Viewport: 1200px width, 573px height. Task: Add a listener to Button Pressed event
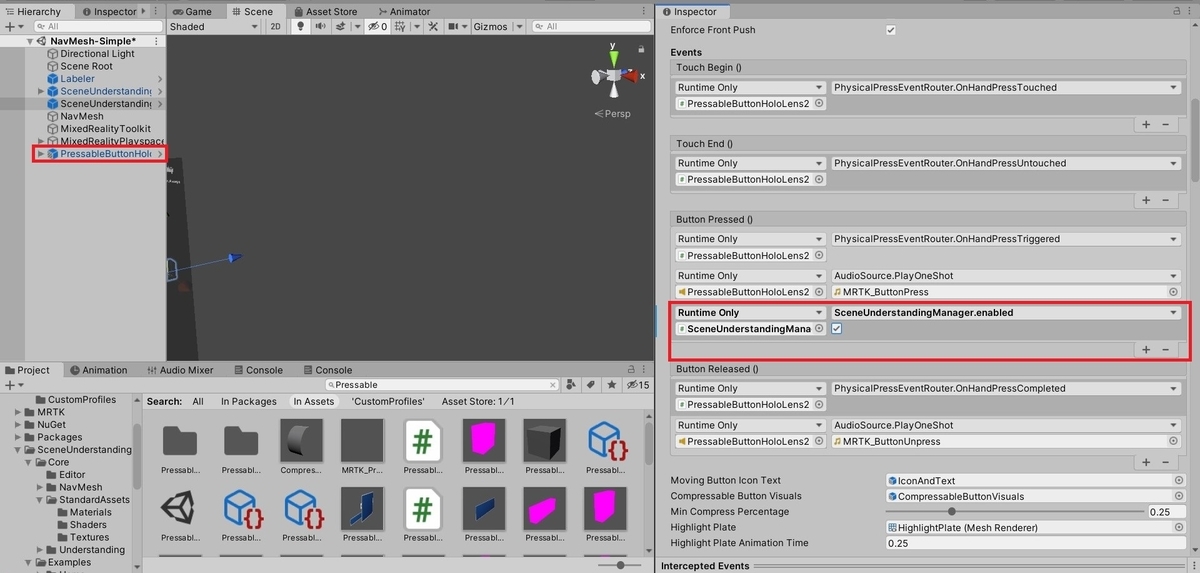click(x=1146, y=350)
